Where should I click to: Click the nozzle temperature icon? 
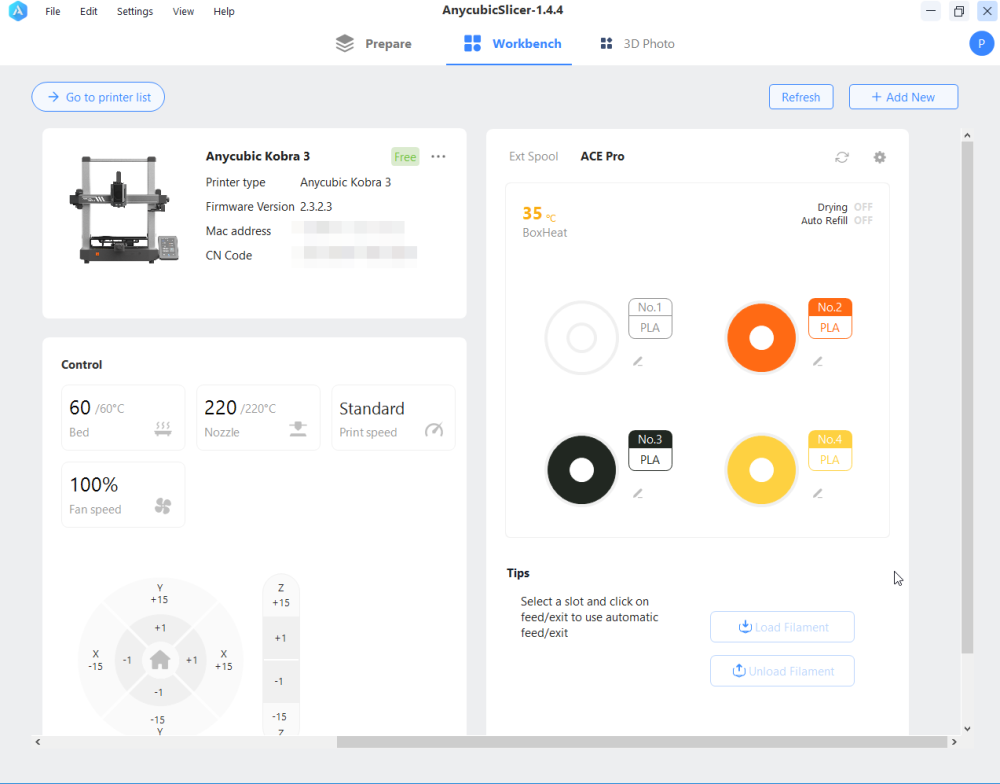pyautogui.click(x=298, y=429)
